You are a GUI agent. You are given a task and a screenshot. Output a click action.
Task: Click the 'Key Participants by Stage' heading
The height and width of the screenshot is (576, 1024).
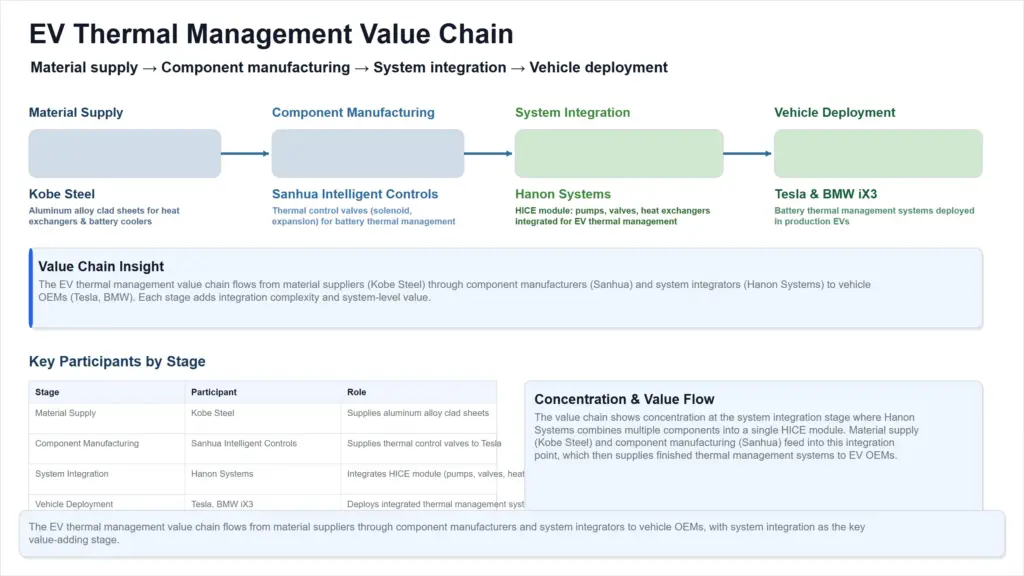click(117, 361)
